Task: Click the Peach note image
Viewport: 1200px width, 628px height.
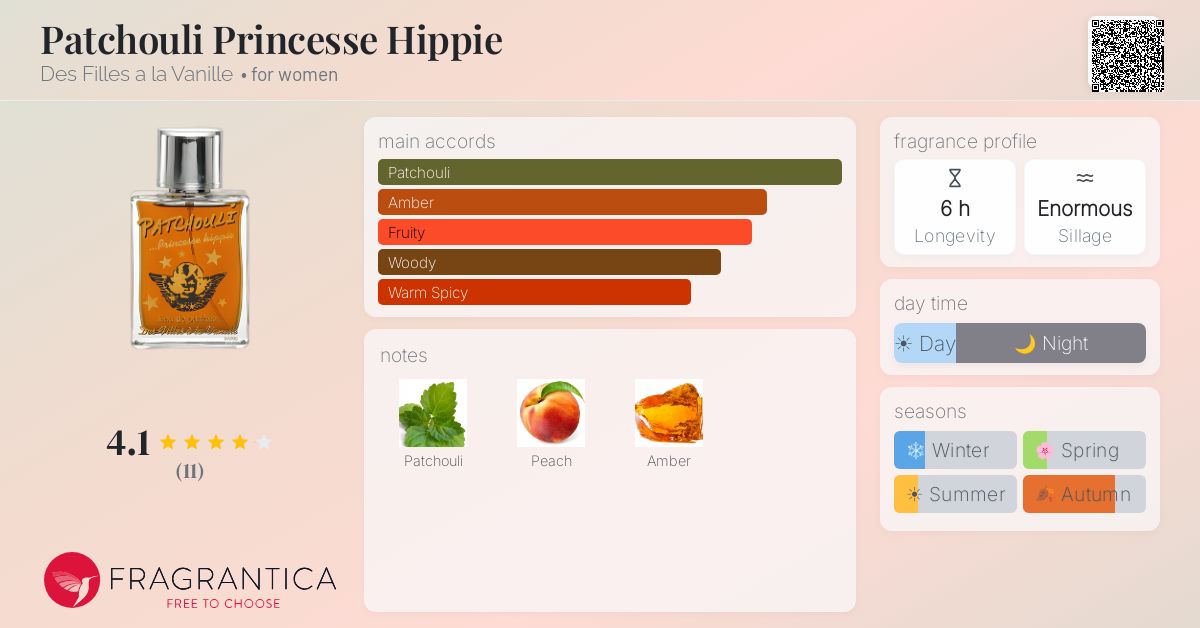Action: pyautogui.click(x=551, y=413)
